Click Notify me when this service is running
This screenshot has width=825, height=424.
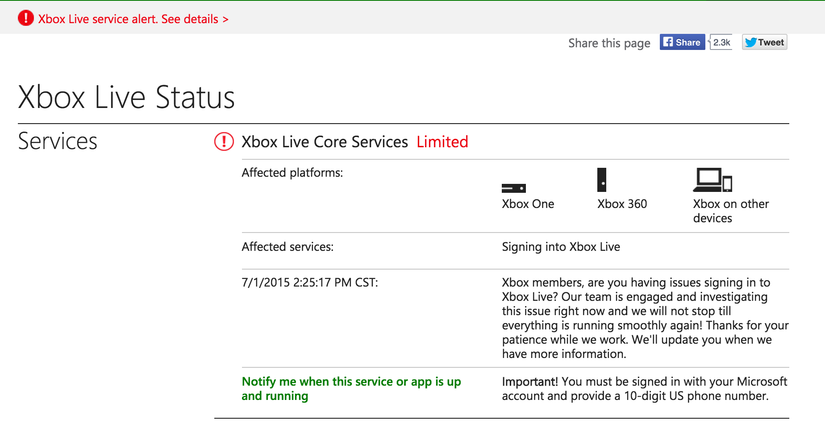(x=351, y=389)
